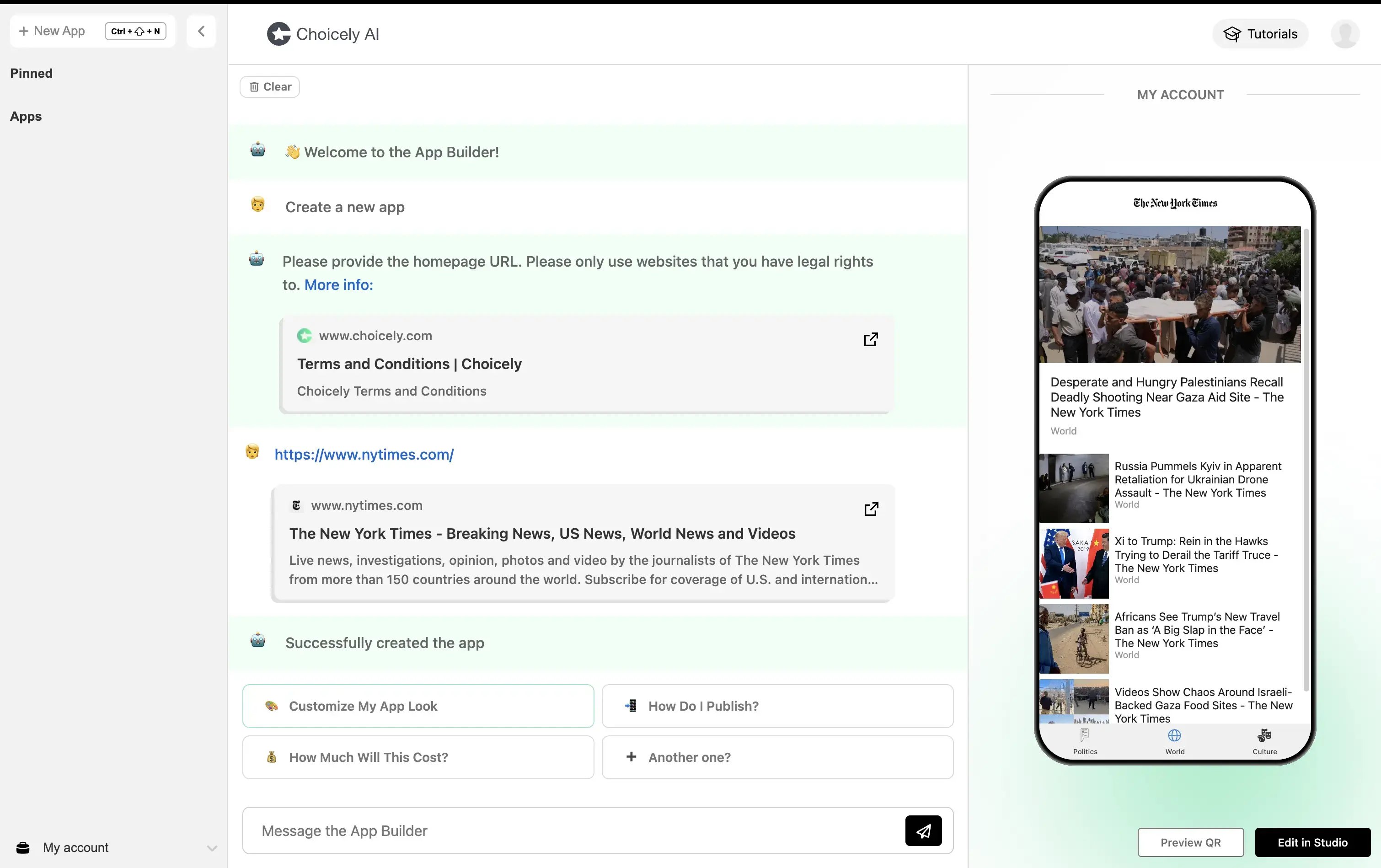Viewport: 1381px width, 868px height.
Task: Select How Do I Publish? suggestion
Action: pos(777,706)
